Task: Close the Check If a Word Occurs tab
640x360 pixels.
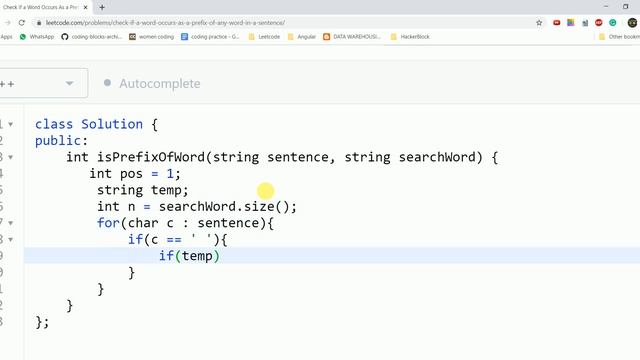Action: (85, 7)
